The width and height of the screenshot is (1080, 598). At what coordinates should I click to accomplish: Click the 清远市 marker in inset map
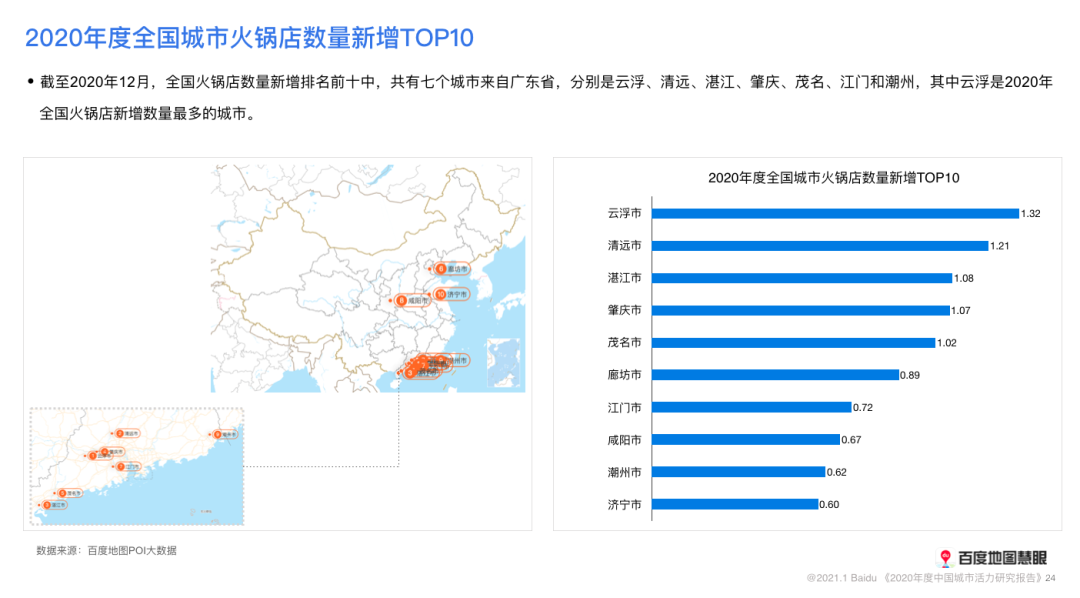click(120, 433)
